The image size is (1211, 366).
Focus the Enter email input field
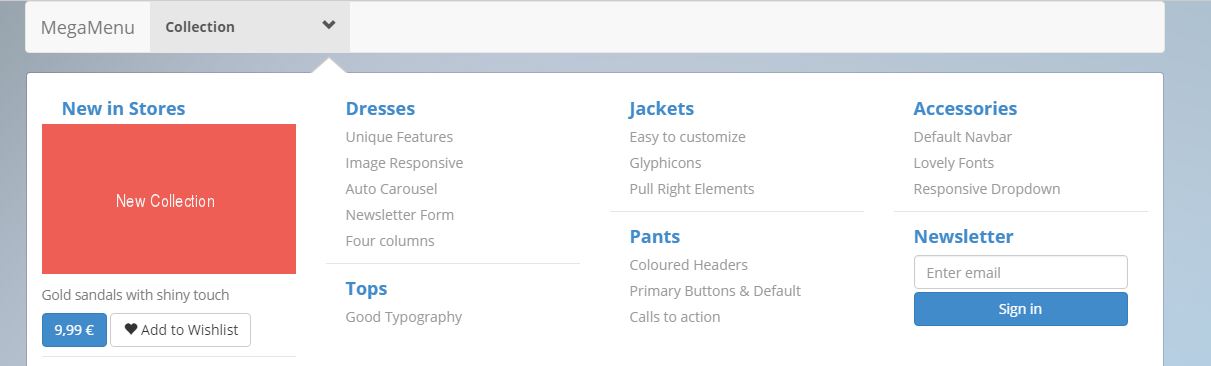click(1020, 272)
